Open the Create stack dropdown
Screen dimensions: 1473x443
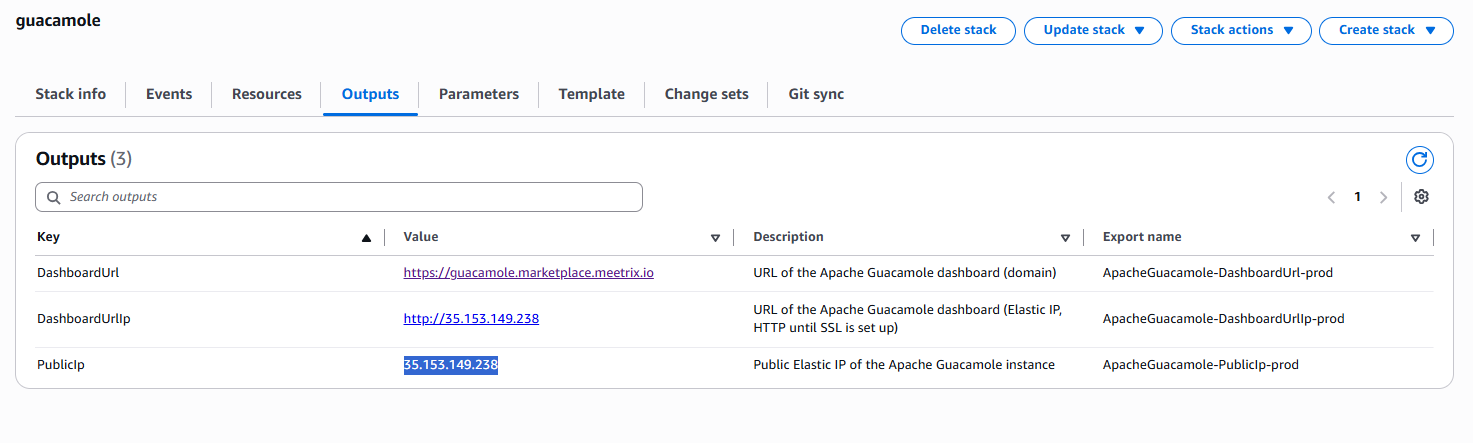click(1386, 30)
